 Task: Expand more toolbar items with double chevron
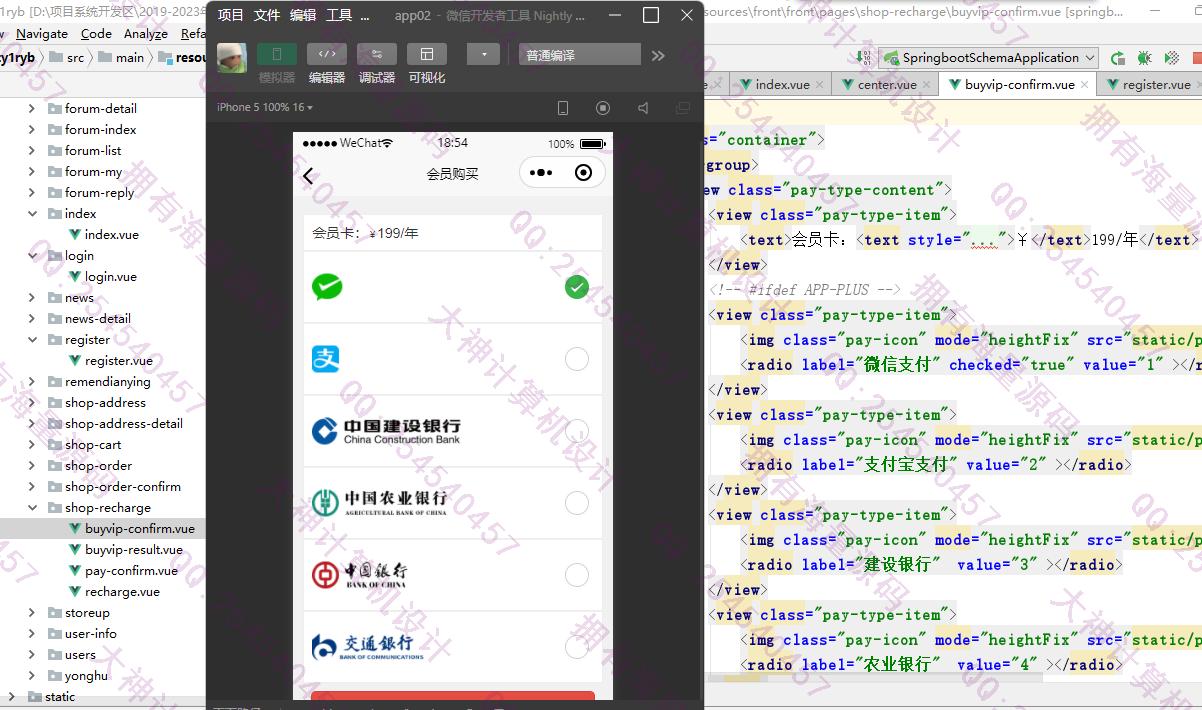click(x=658, y=56)
